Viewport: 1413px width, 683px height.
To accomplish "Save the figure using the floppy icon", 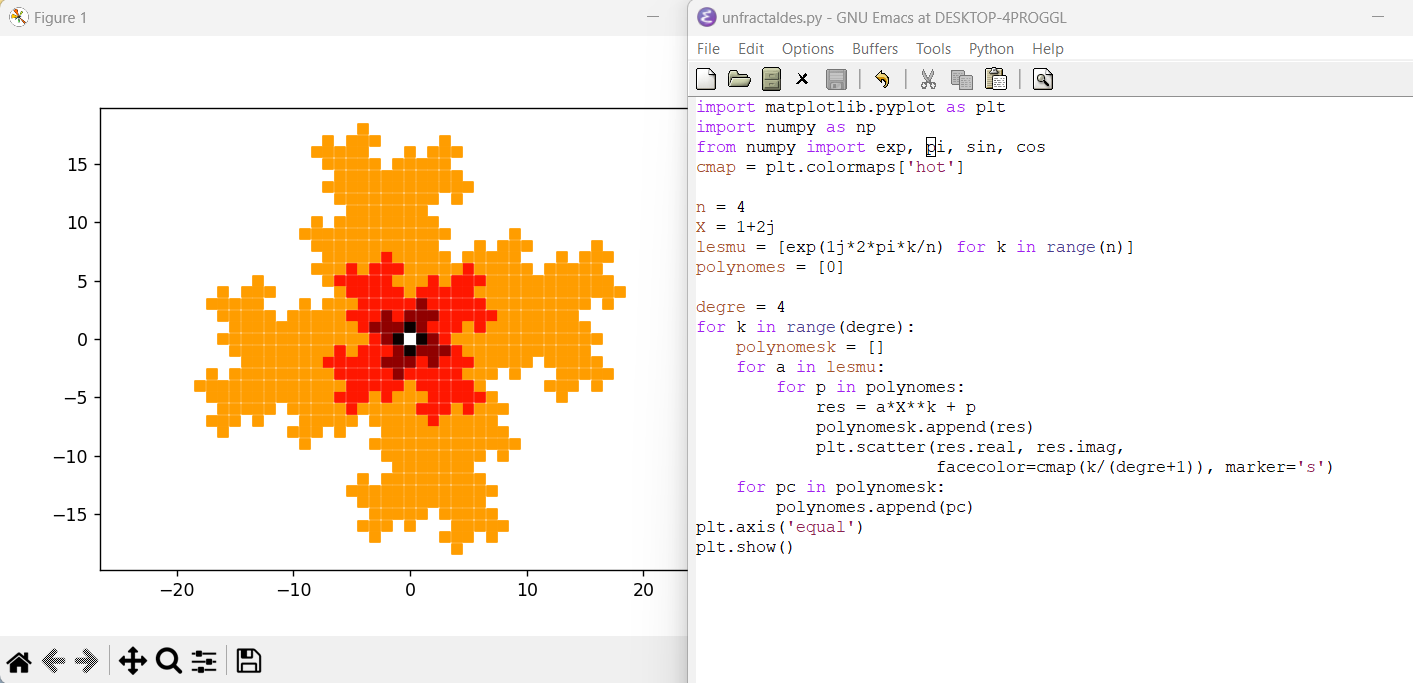I will coord(249,661).
